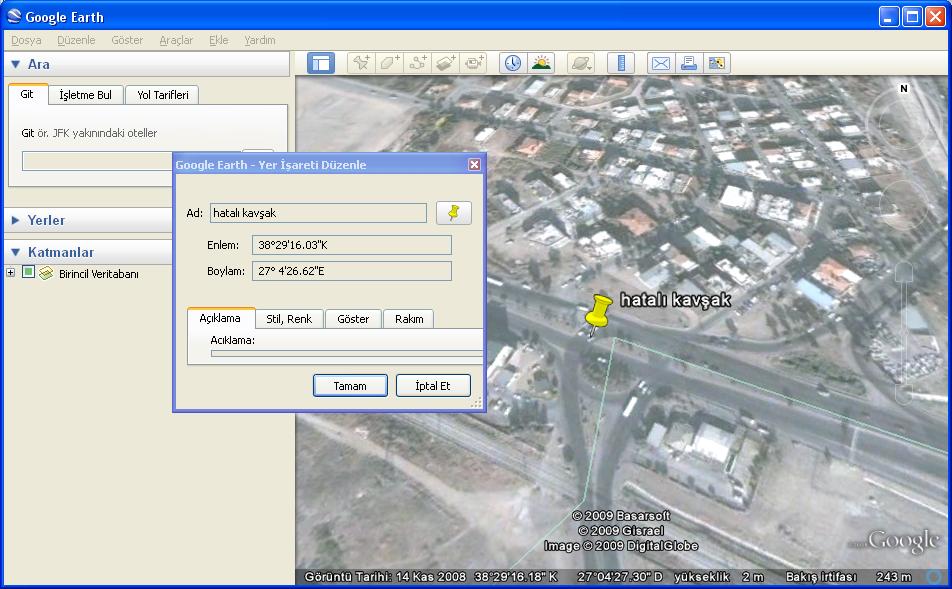
Task: Click the Git search input box
Action: click(98, 161)
